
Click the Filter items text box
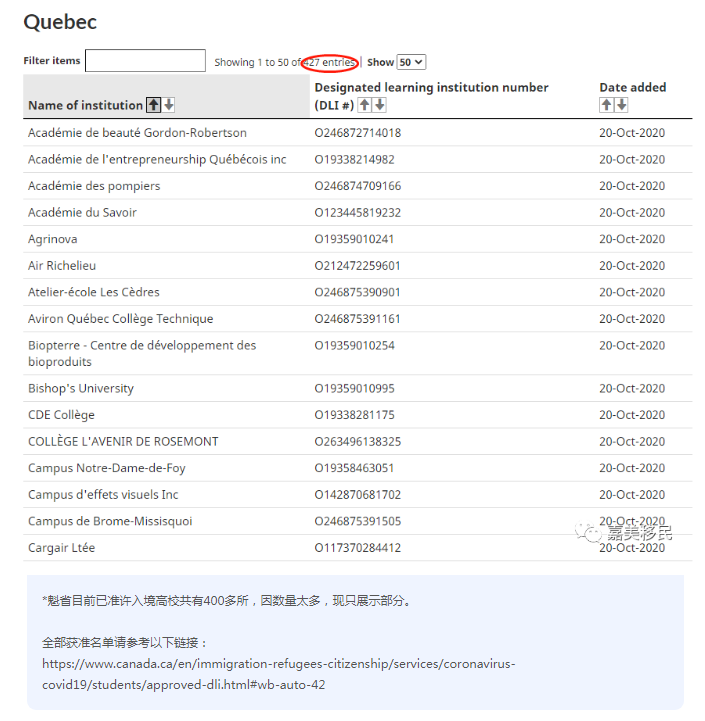tap(145, 61)
